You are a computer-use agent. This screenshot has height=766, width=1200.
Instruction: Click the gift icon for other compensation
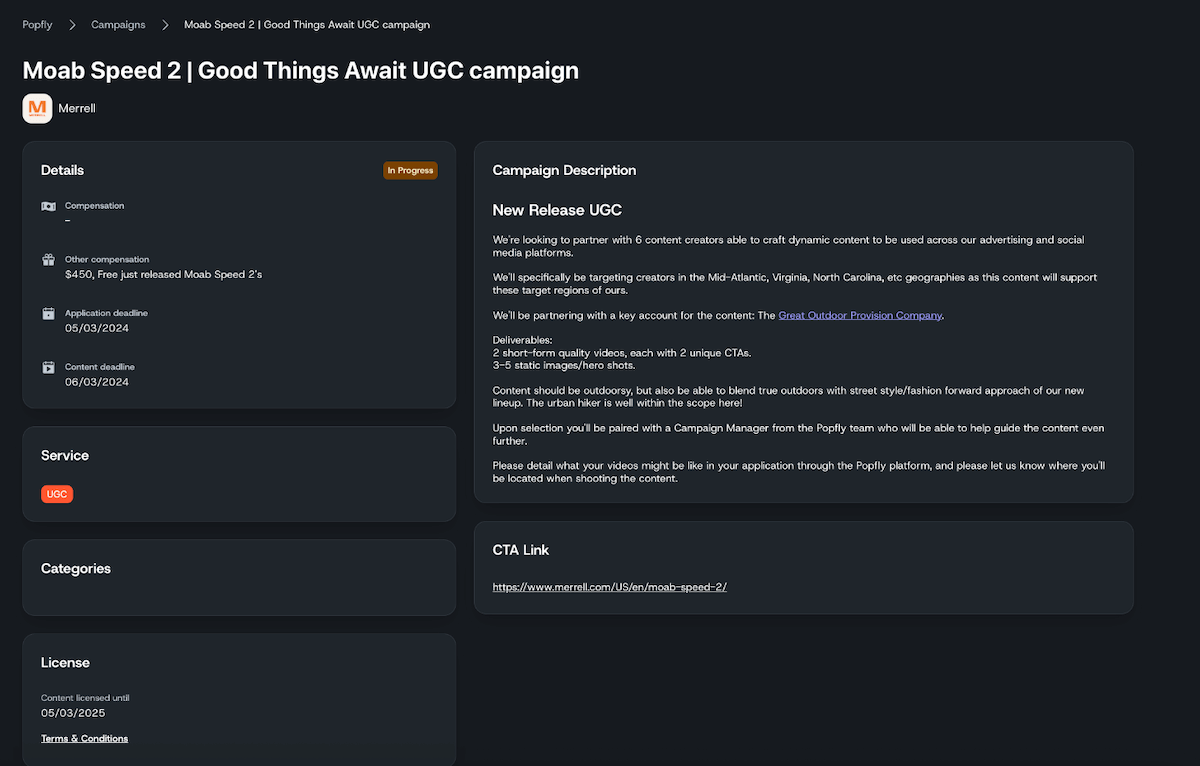(48, 260)
